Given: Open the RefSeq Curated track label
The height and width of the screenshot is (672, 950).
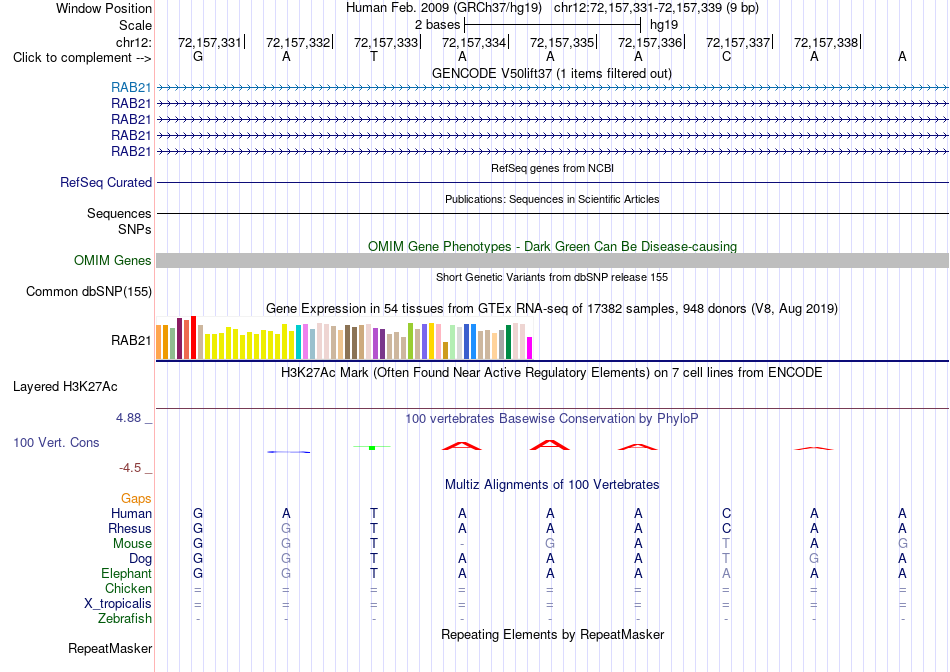Looking at the screenshot, I should click(106, 182).
